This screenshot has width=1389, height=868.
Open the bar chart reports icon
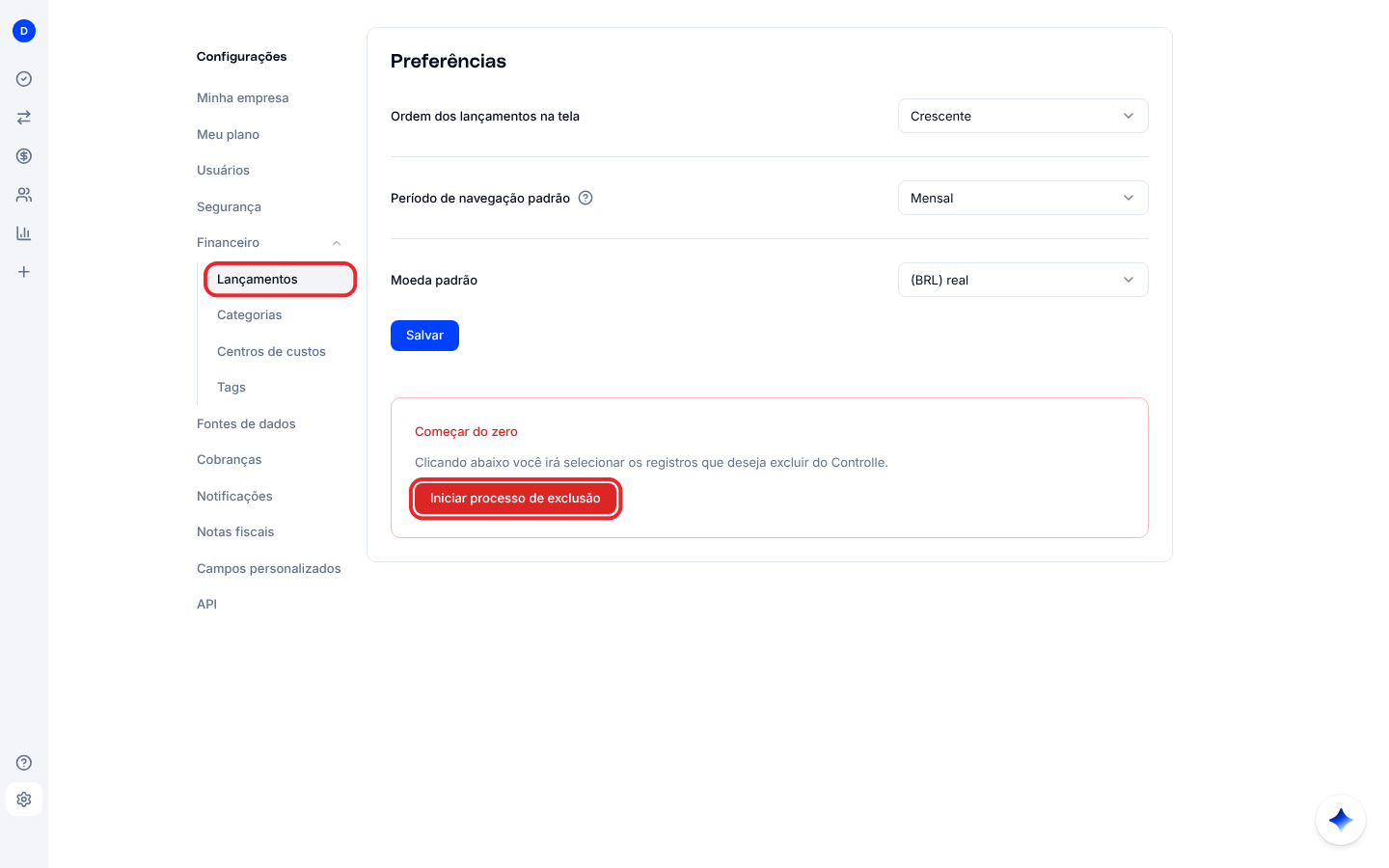point(24,233)
